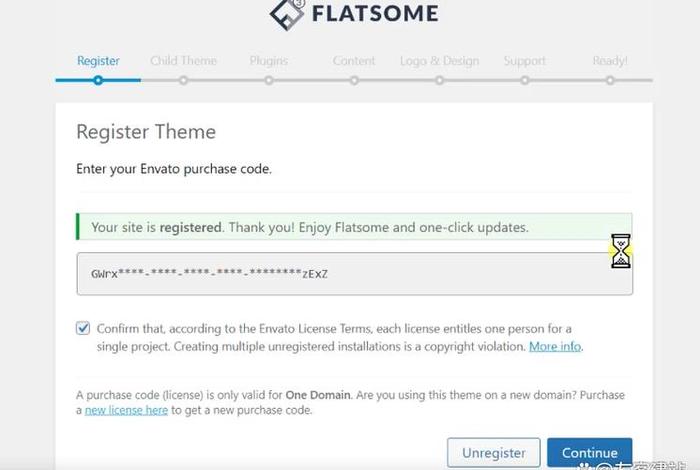Viewport: 700px width, 470px height.
Task: Click the Child Theme progress dot
Action: point(183,80)
